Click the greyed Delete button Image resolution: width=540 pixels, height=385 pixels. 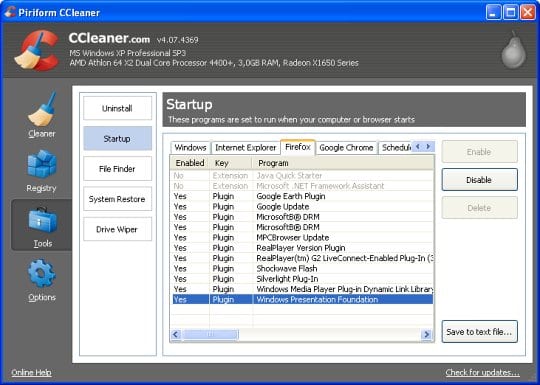coord(479,208)
